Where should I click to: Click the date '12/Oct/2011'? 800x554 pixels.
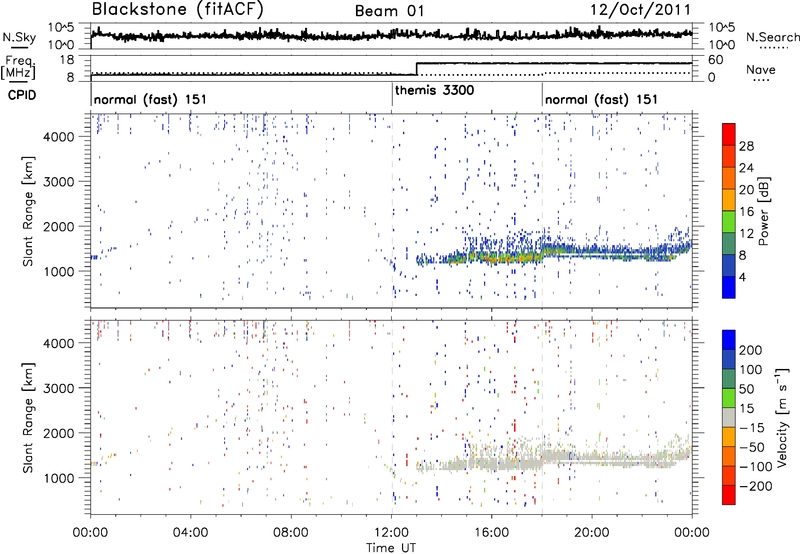pos(641,10)
